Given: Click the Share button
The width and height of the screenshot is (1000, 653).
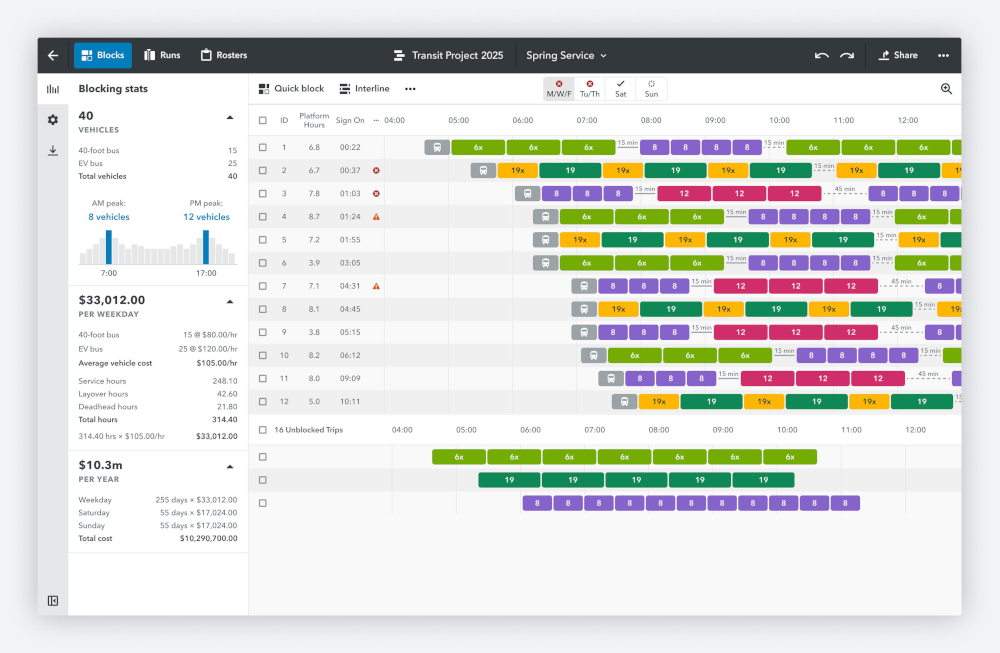Looking at the screenshot, I should point(897,56).
